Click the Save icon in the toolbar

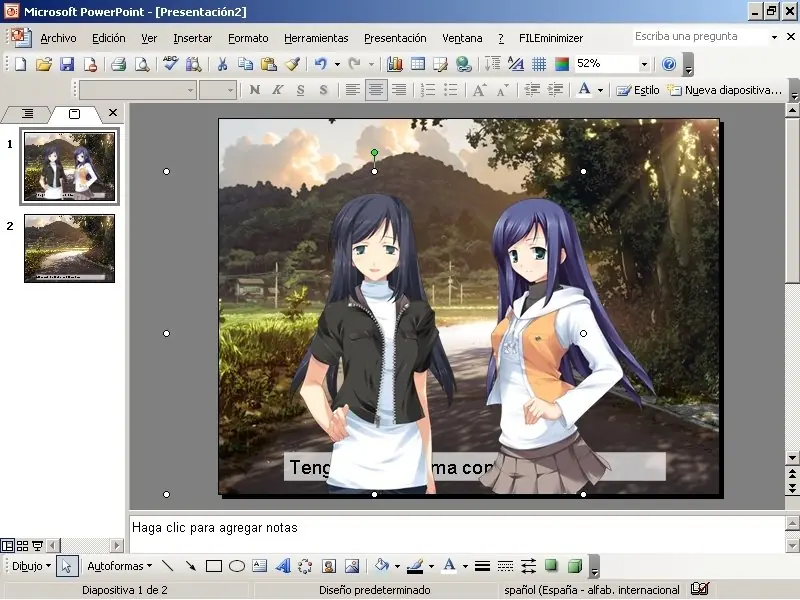click(66, 64)
